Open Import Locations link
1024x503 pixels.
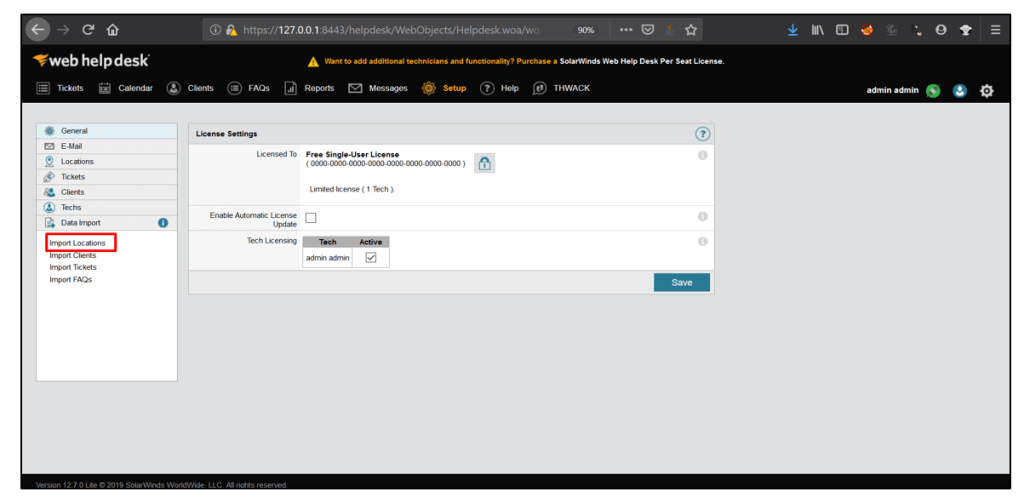tap(77, 243)
